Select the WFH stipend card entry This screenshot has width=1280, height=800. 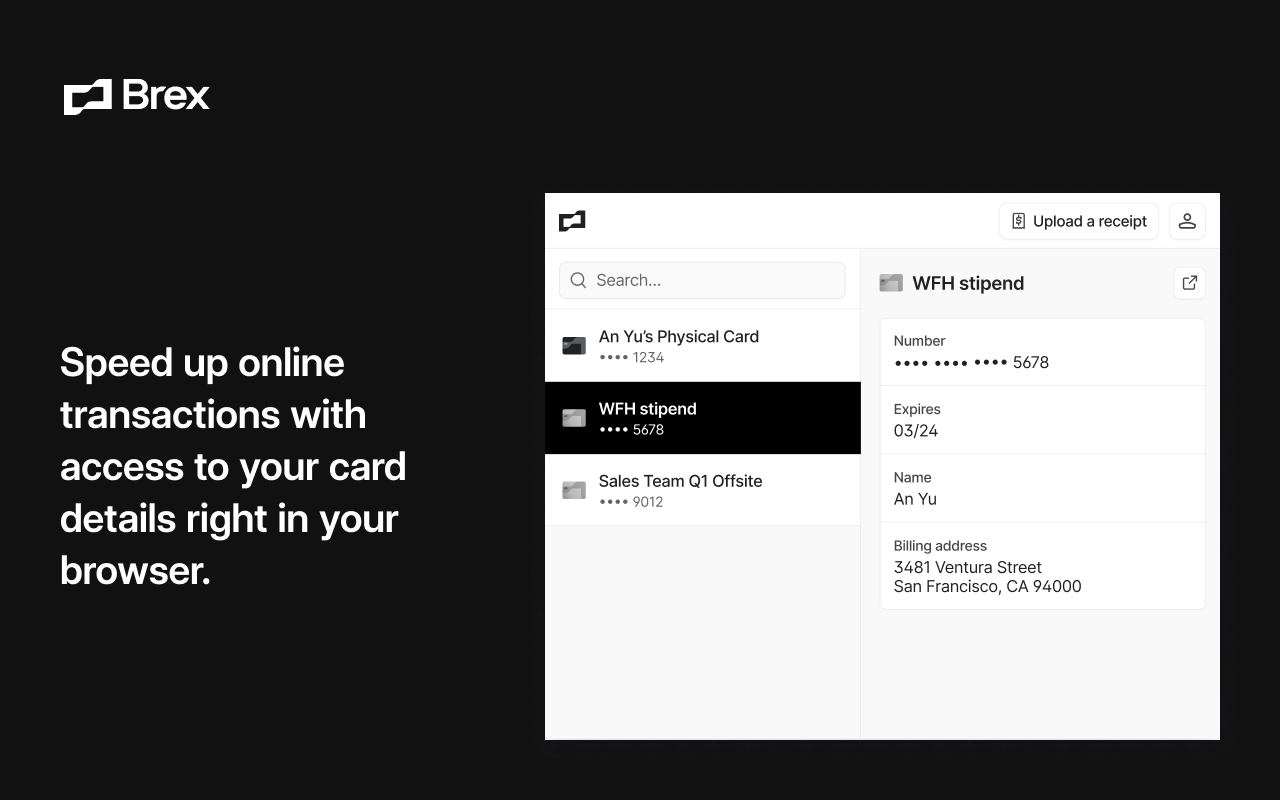[x=702, y=418]
